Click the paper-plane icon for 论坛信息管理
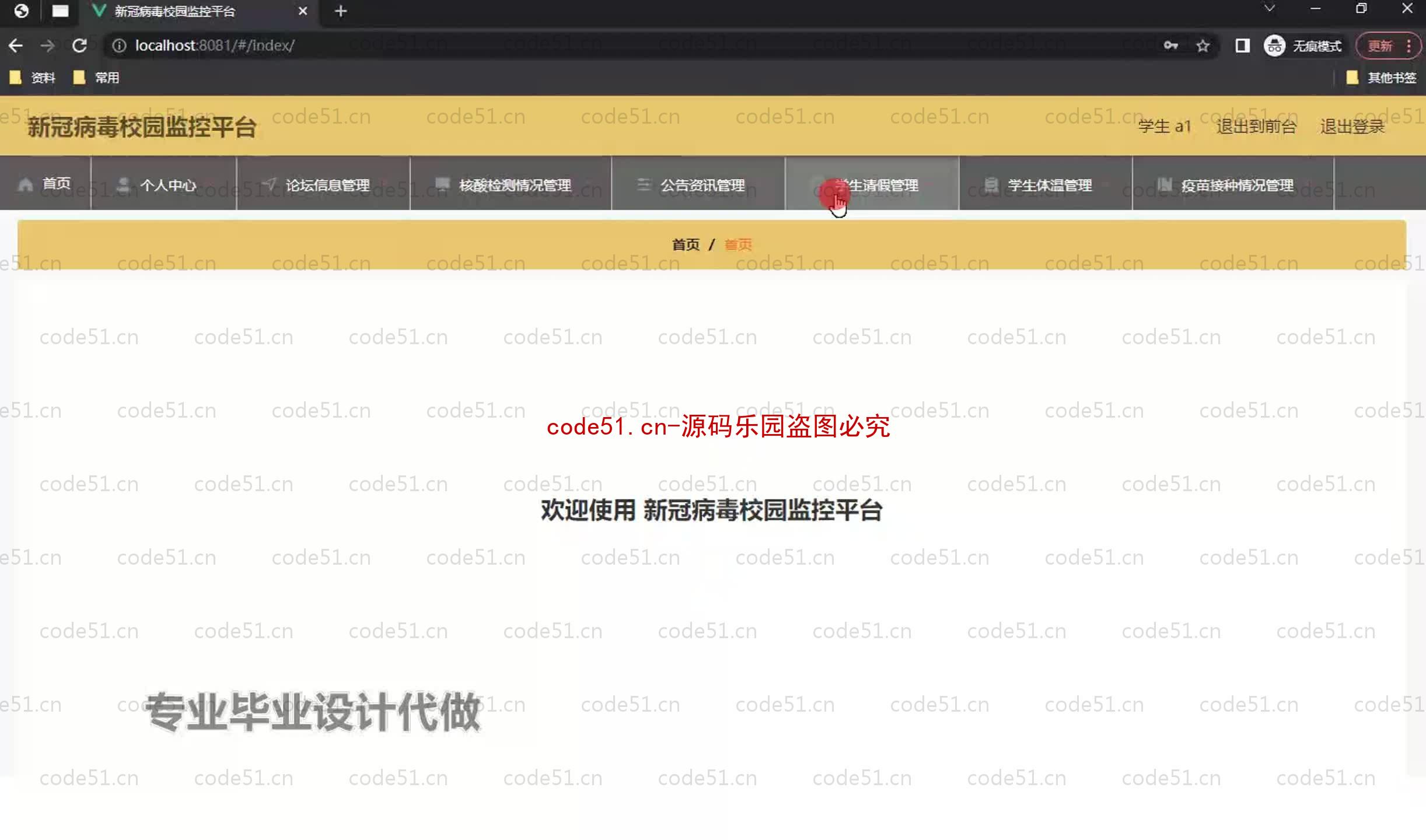 pyautogui.click(x=269, y=184)
